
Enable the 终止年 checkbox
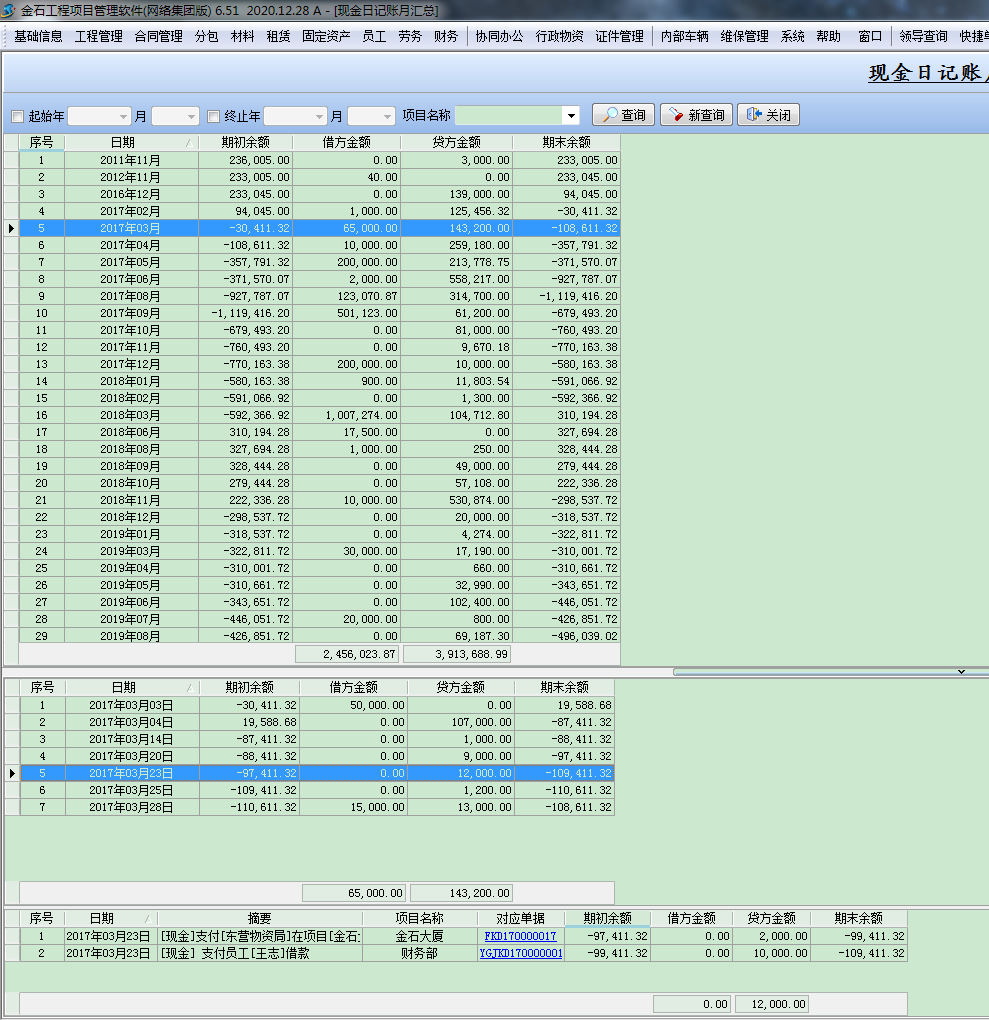[213, 116]
